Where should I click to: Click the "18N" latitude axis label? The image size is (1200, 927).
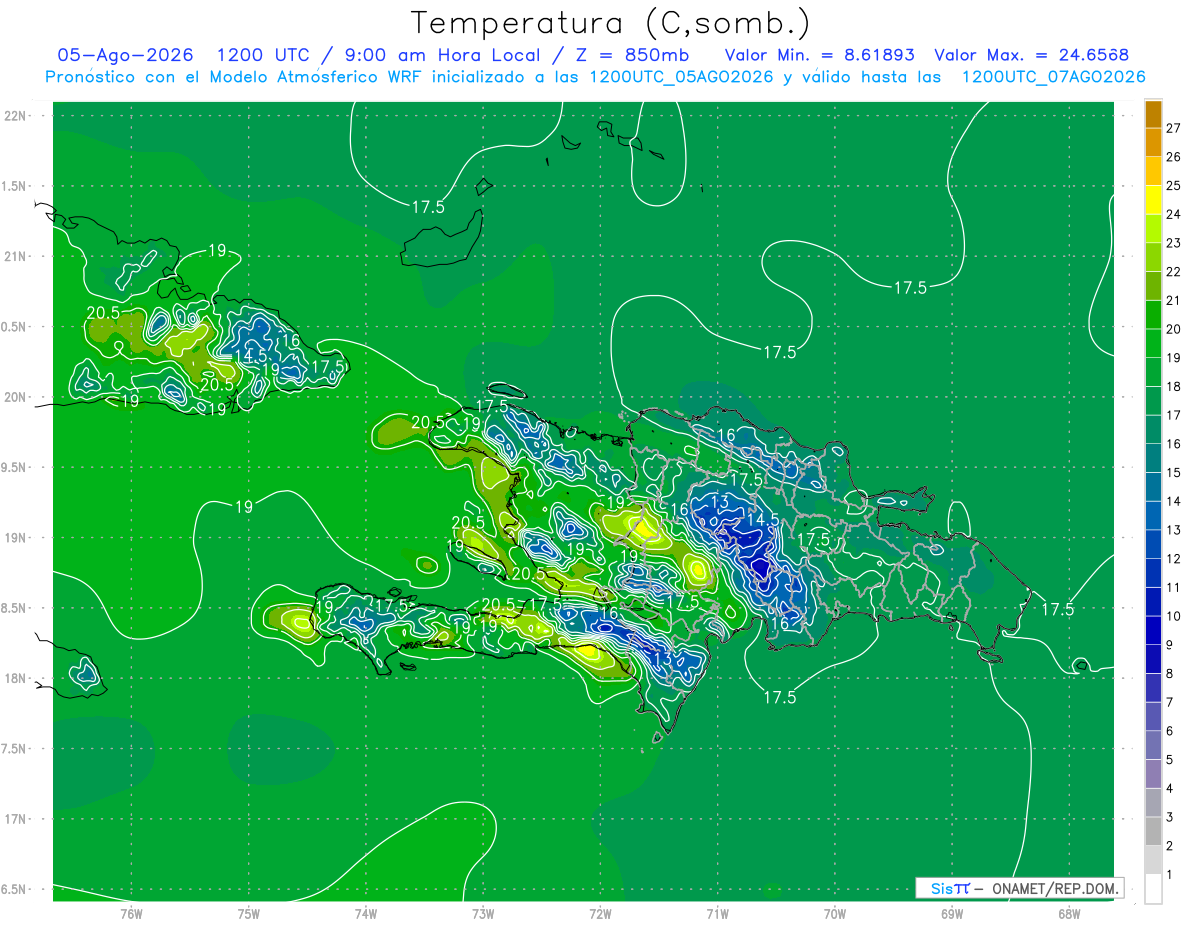(16, 678)
